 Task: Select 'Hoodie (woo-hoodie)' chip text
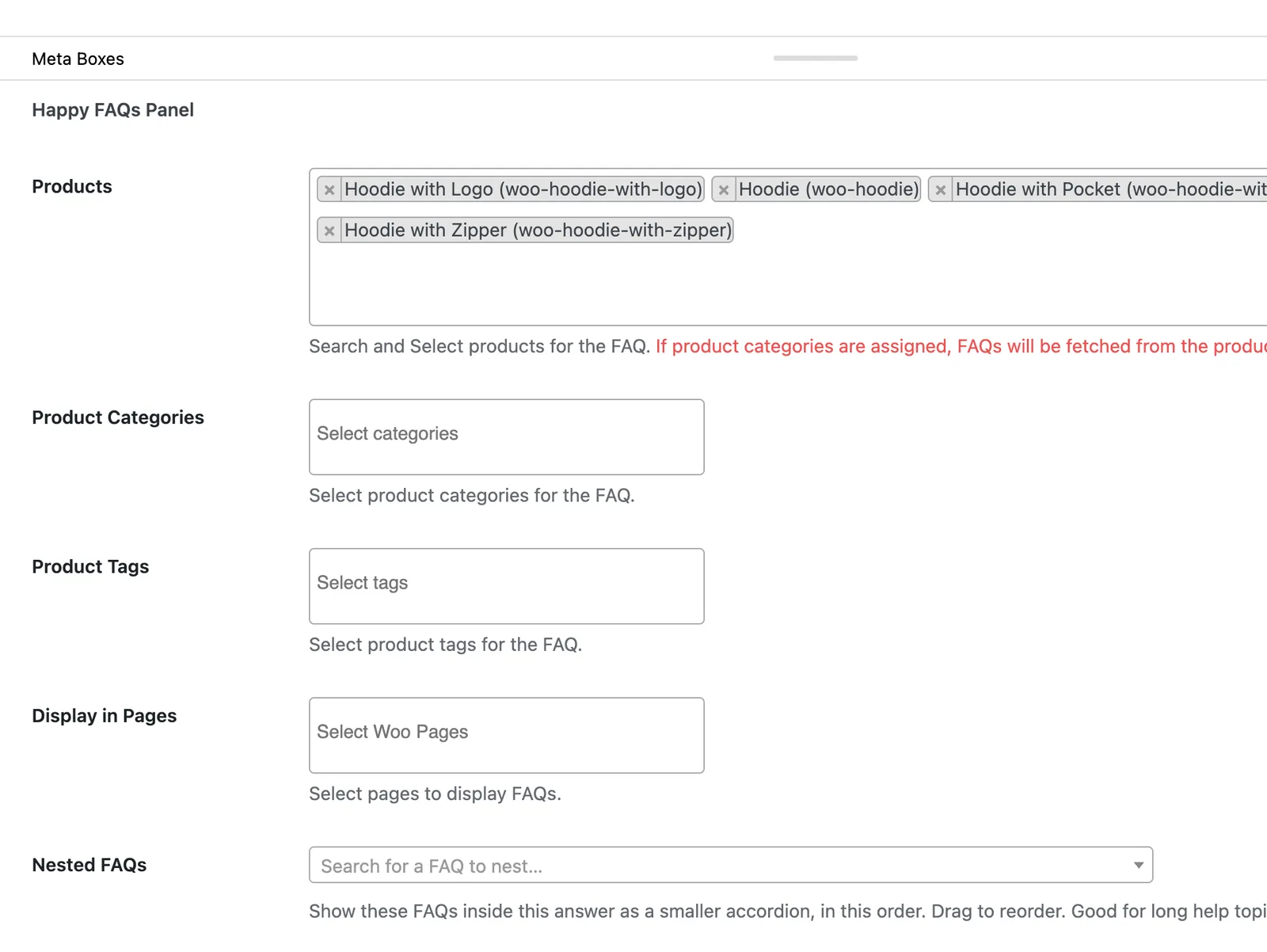829,189
